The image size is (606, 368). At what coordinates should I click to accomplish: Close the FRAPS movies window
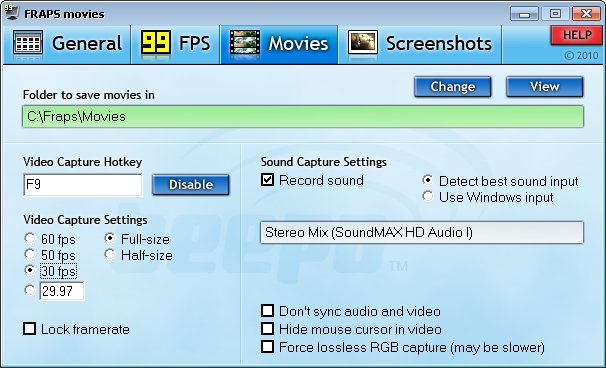point(586,14)
